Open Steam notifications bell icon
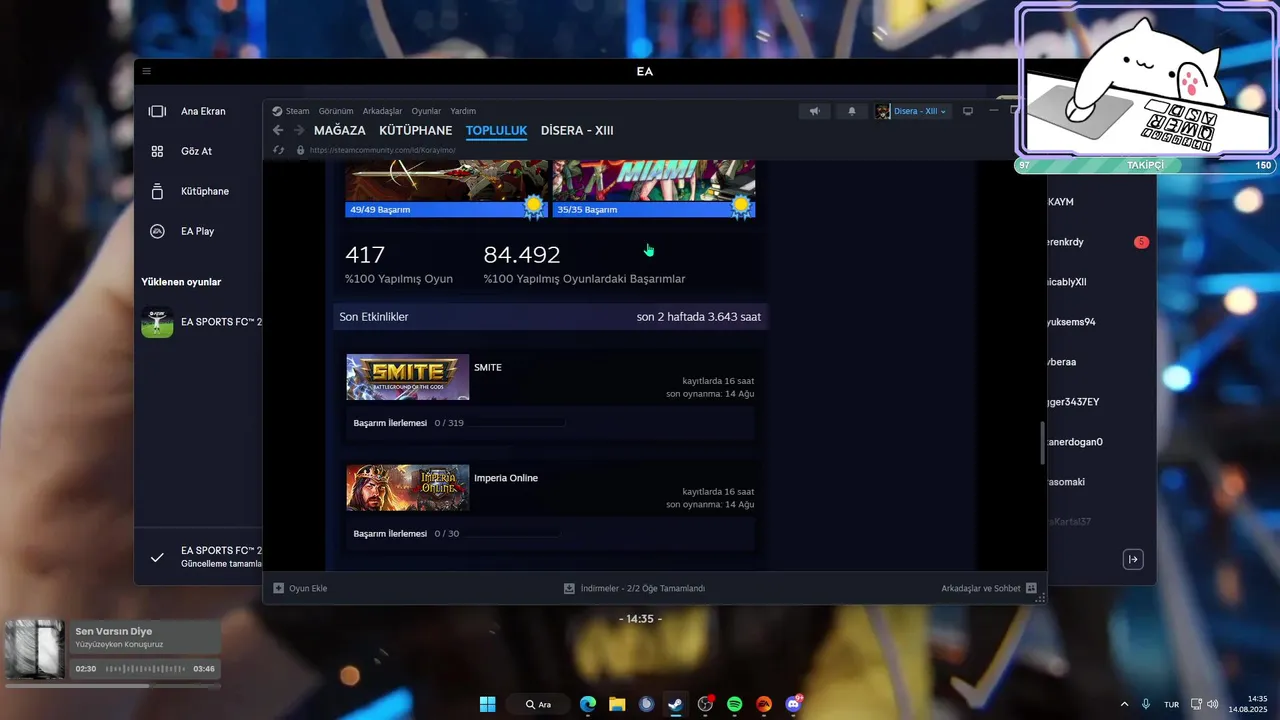Viewport: 1280px width, 720px height. (852, 111)
